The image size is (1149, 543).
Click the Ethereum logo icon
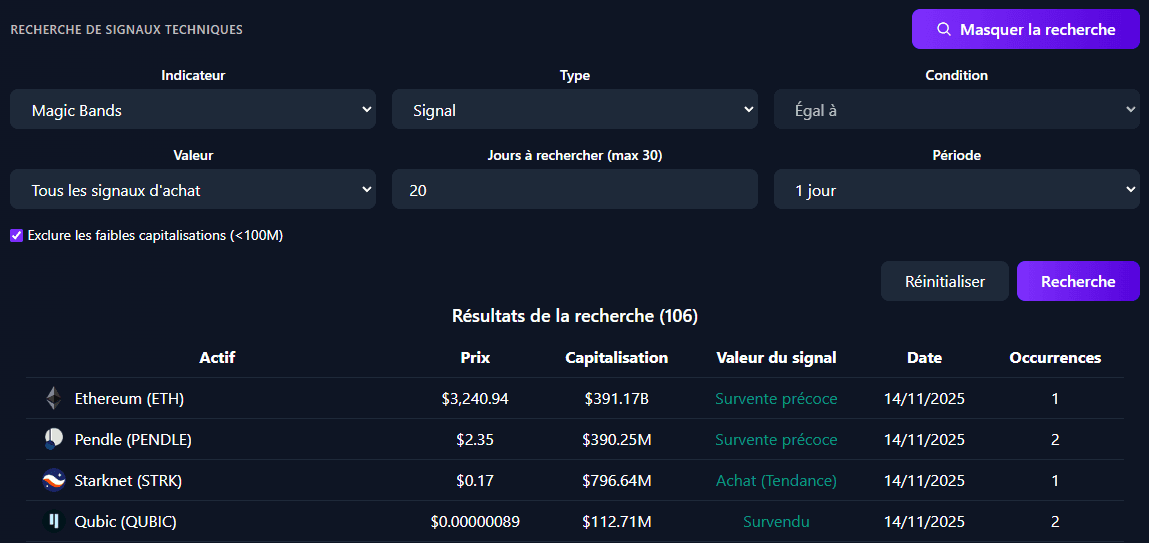pos(54,399)
